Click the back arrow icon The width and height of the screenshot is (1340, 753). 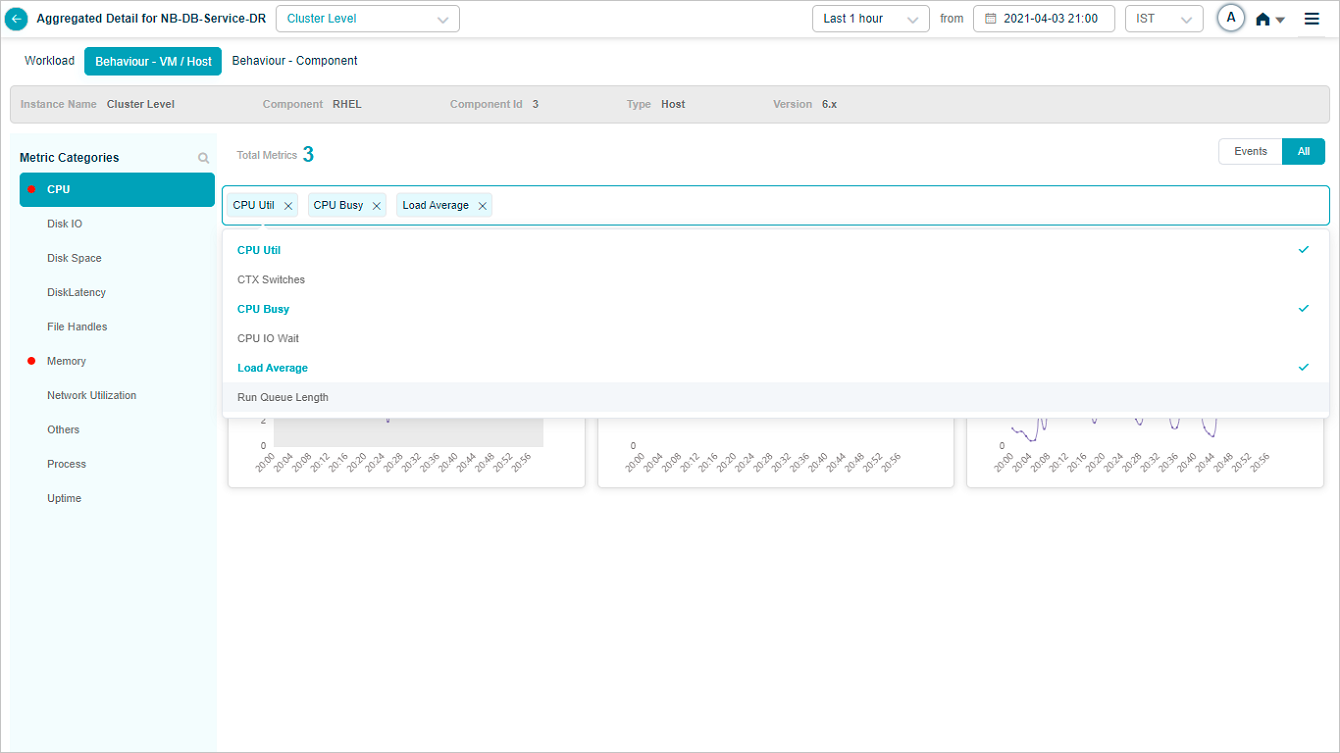(x=17, y=19)
